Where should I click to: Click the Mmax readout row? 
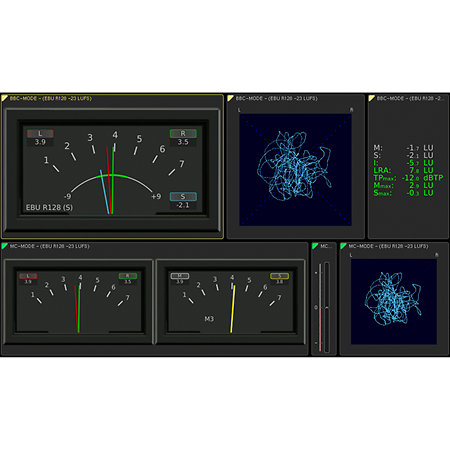click(x=403, y=185)
